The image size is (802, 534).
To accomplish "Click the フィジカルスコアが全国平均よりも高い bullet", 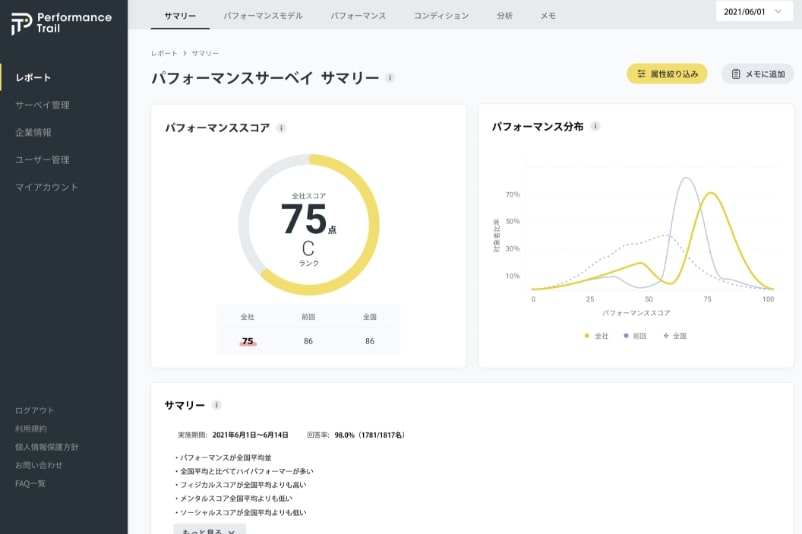I will 240,485.
